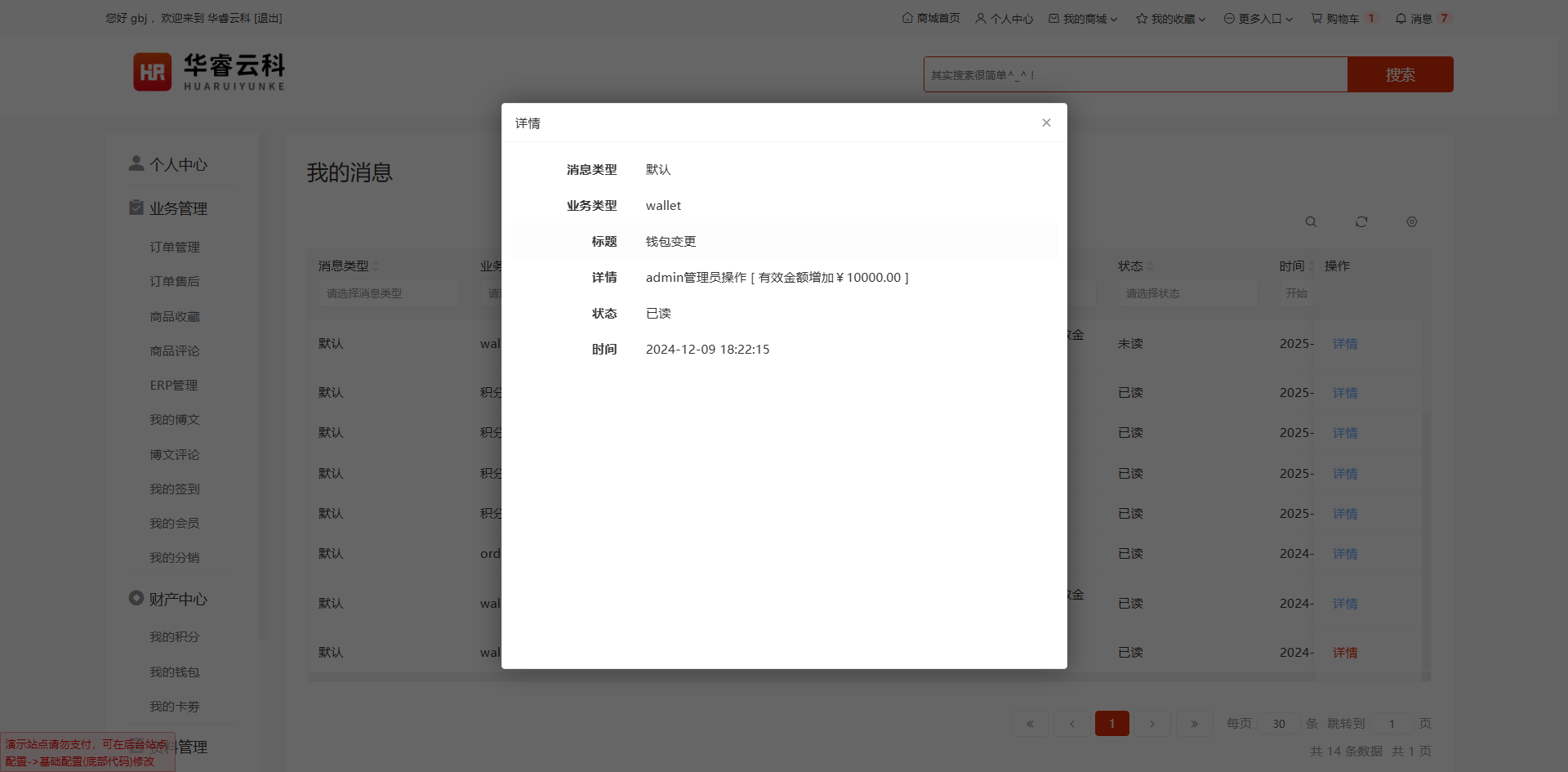Viewport: 1568px width, 772px height.
Task: Select 订单管理 in sidebar
Action: coord(175,247)
